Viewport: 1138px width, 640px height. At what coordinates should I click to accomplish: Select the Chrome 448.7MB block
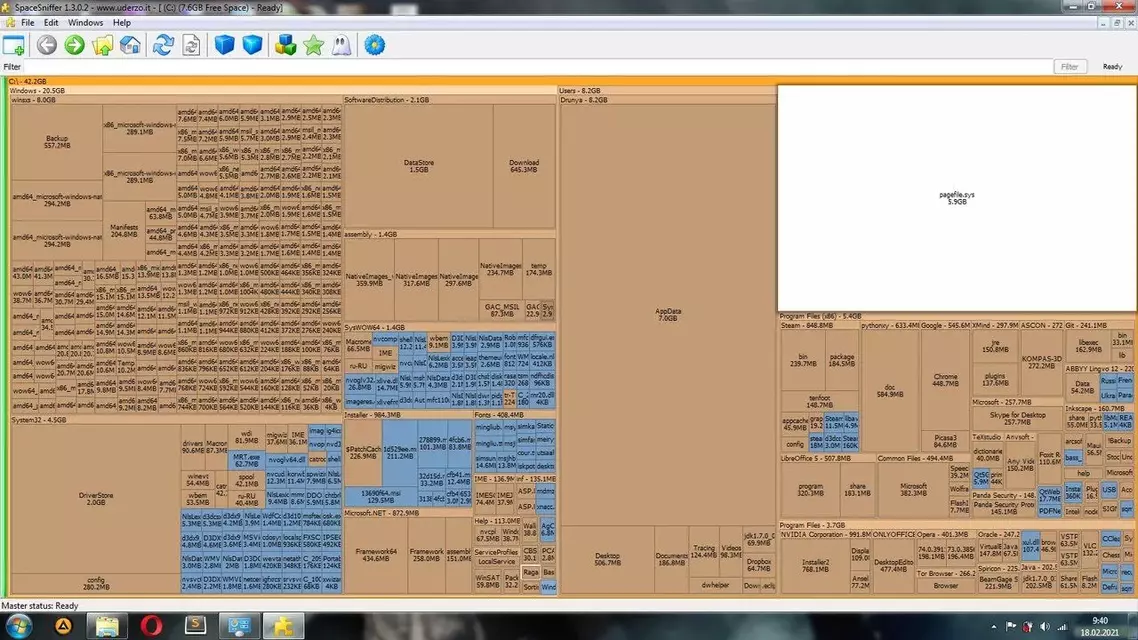click(x=945, y=380)
